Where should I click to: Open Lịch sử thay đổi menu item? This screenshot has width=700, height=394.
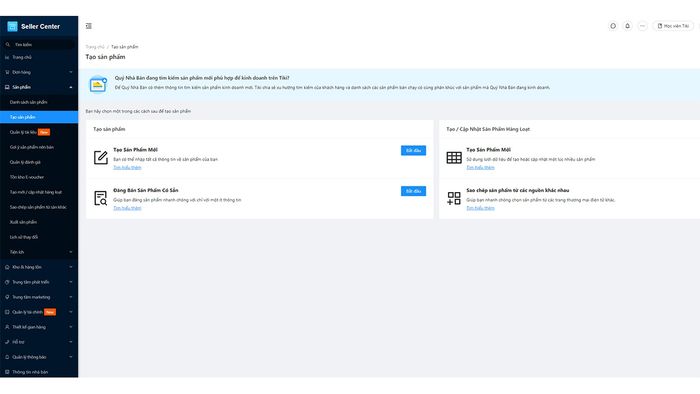(39, 237)
